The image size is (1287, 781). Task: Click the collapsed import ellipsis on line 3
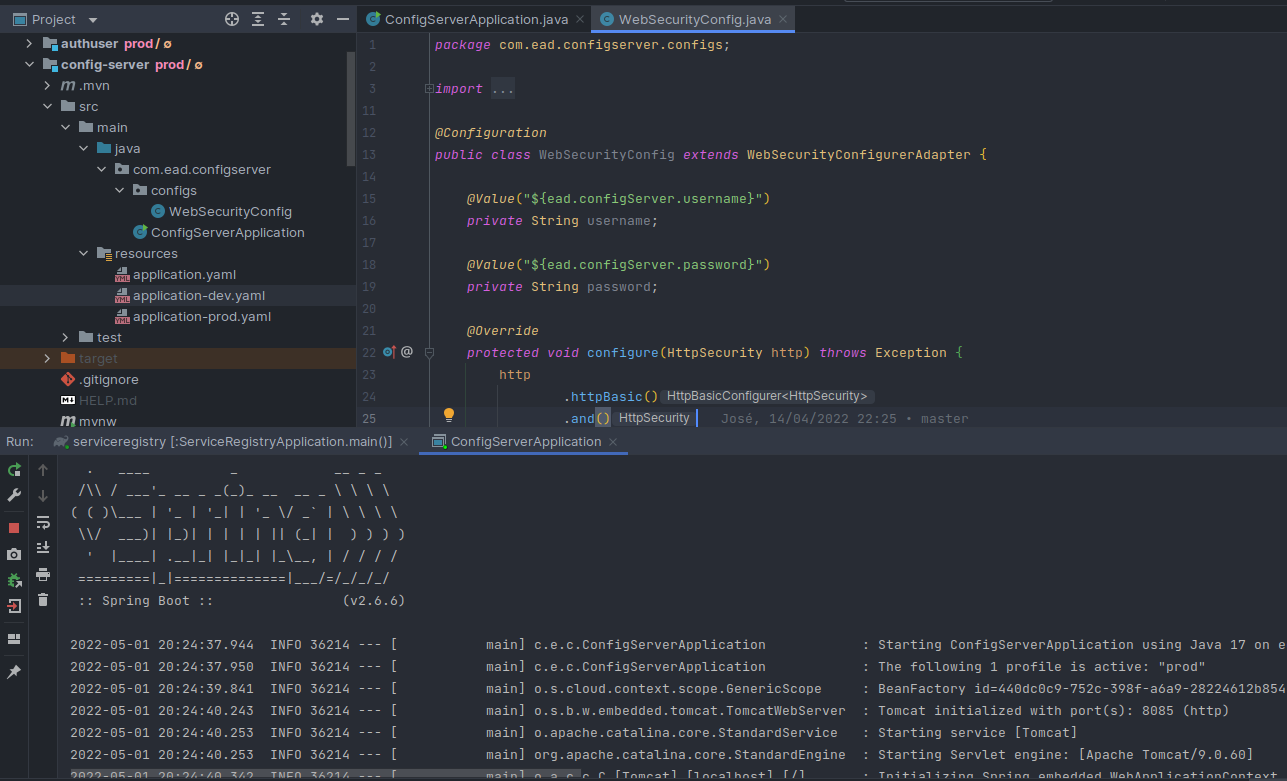point(503,89)
